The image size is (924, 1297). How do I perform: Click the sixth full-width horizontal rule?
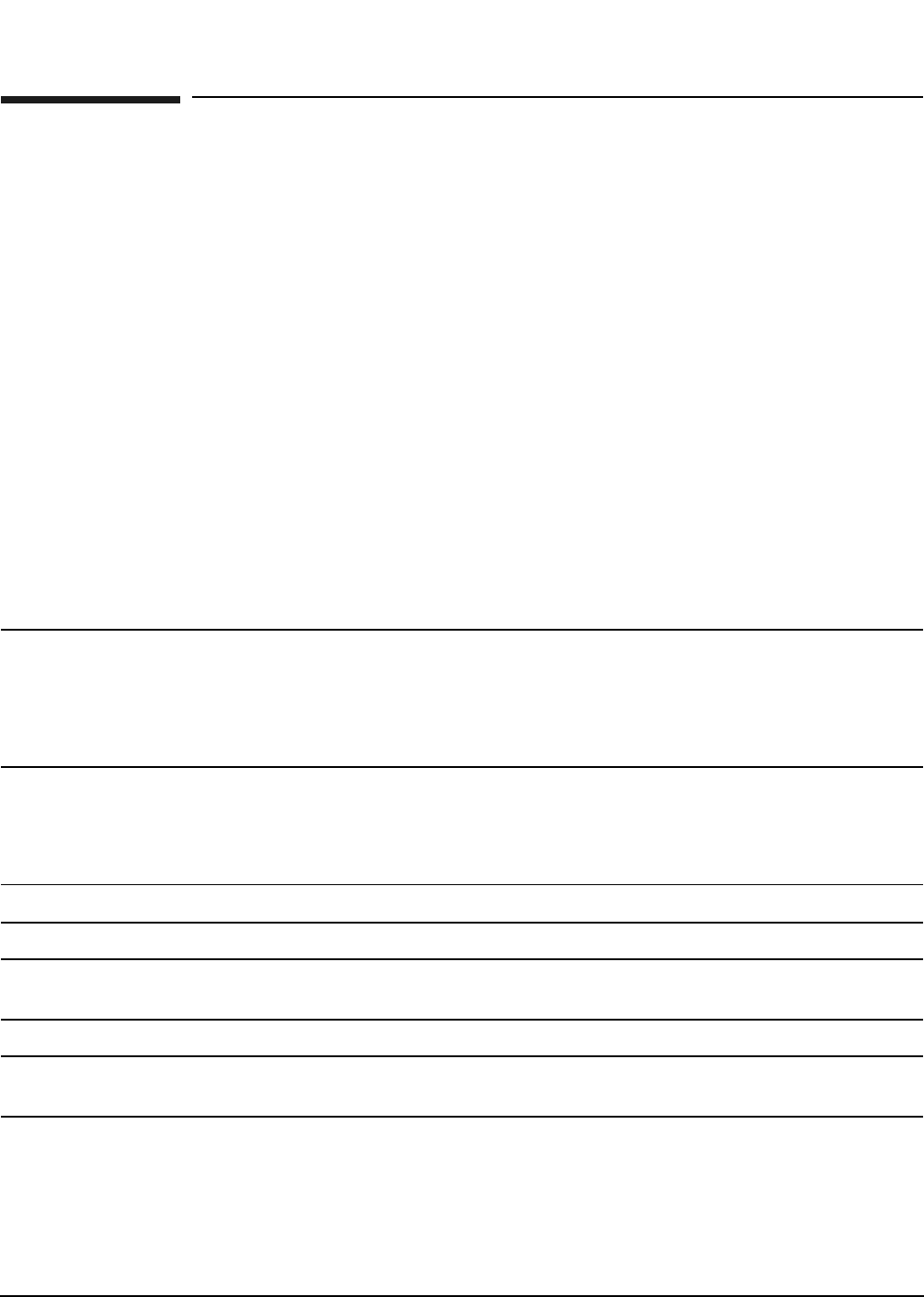tap(461, 1020)
